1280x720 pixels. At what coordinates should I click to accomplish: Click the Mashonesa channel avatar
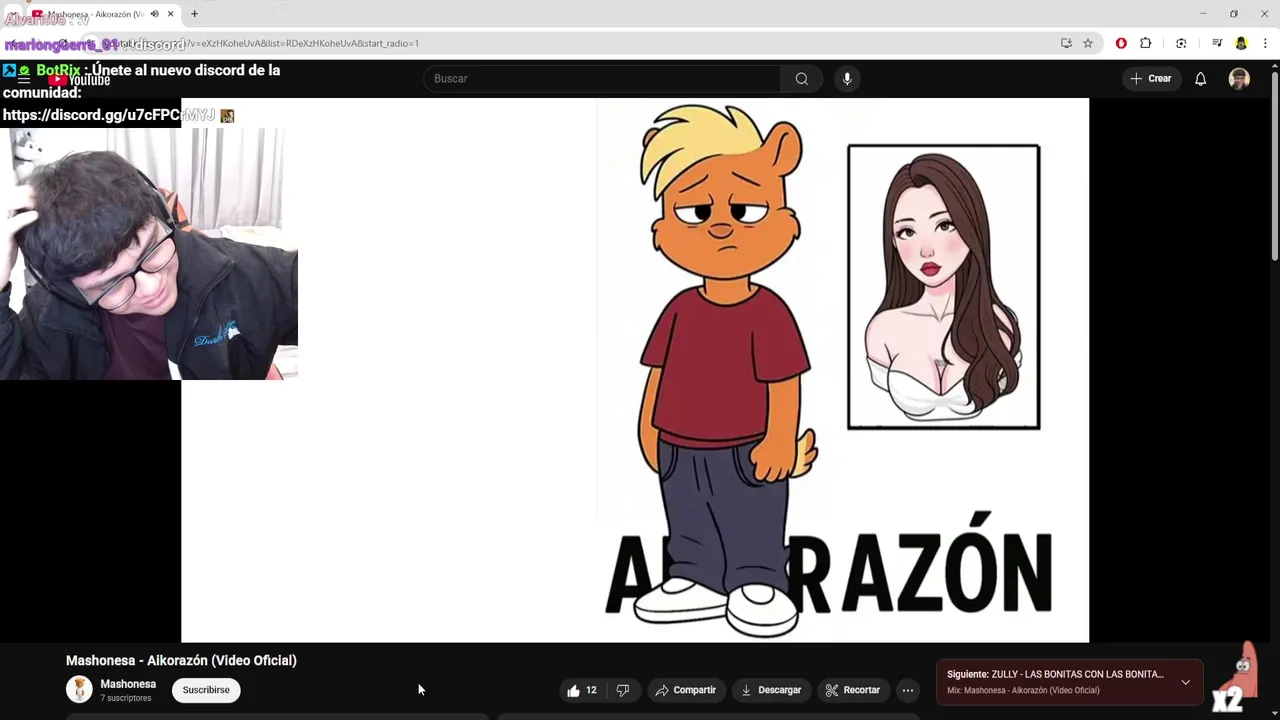click(79, 689)
